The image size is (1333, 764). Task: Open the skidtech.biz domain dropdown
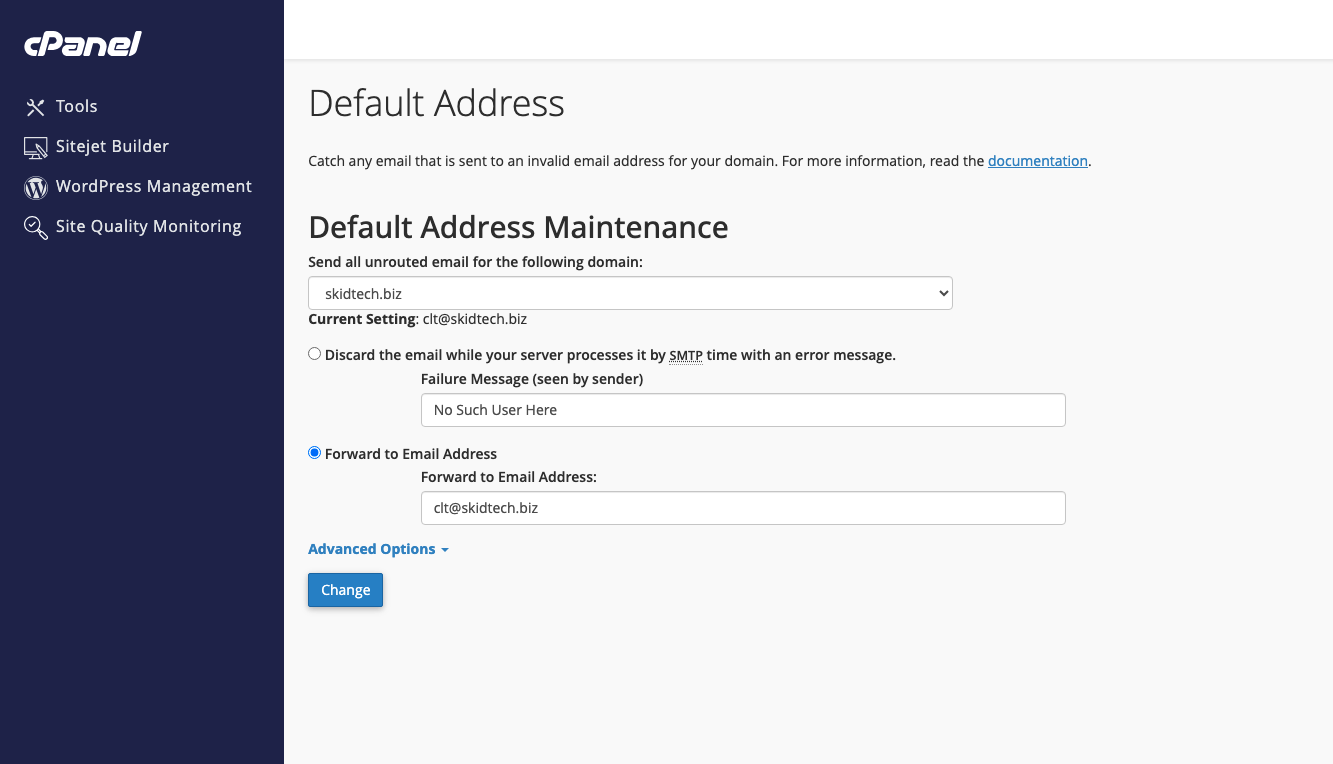point(630,294)
